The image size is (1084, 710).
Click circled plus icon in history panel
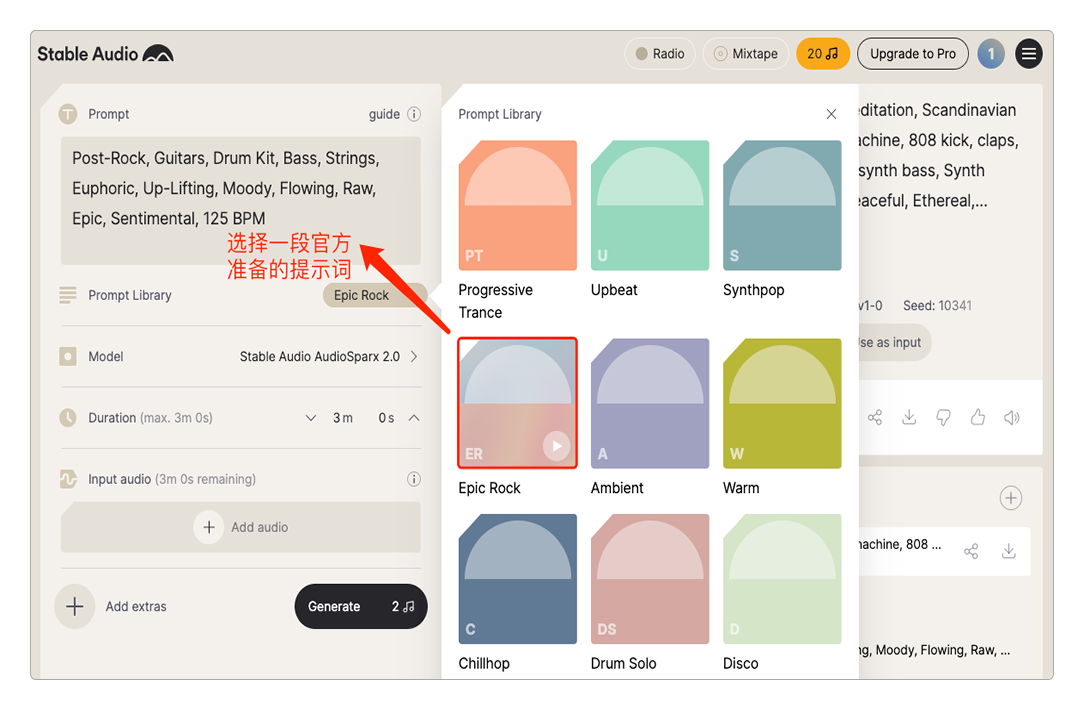click(x=1011, y=498)
